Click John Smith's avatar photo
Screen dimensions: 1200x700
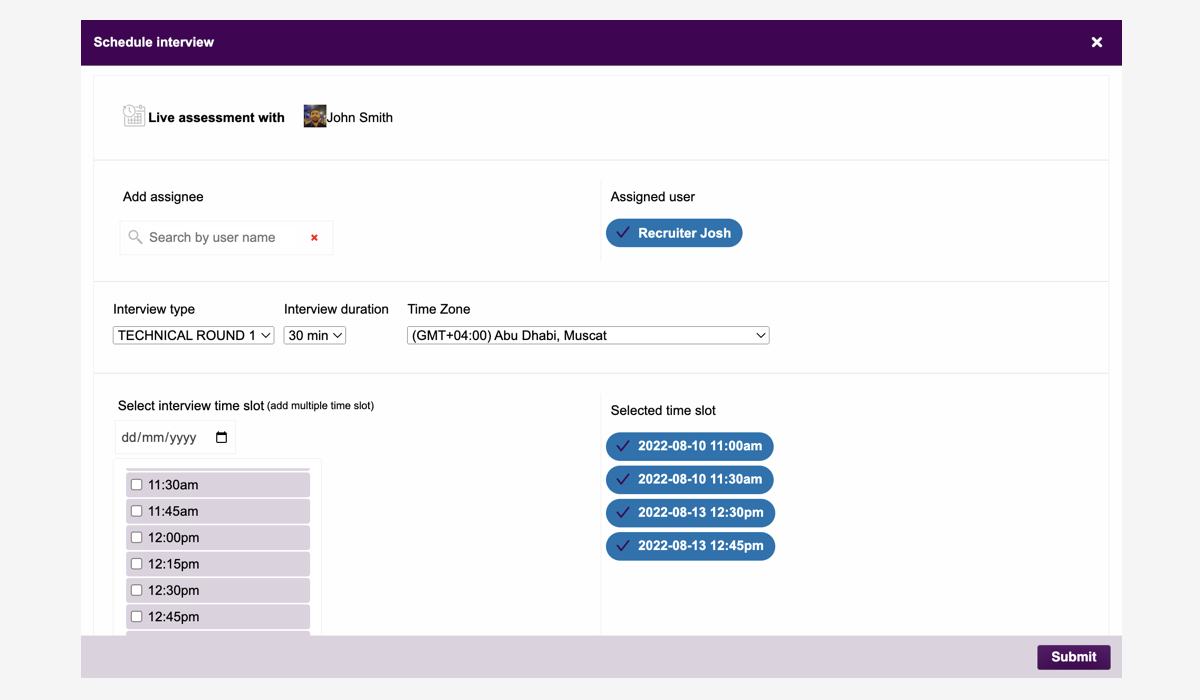(315, 117)
